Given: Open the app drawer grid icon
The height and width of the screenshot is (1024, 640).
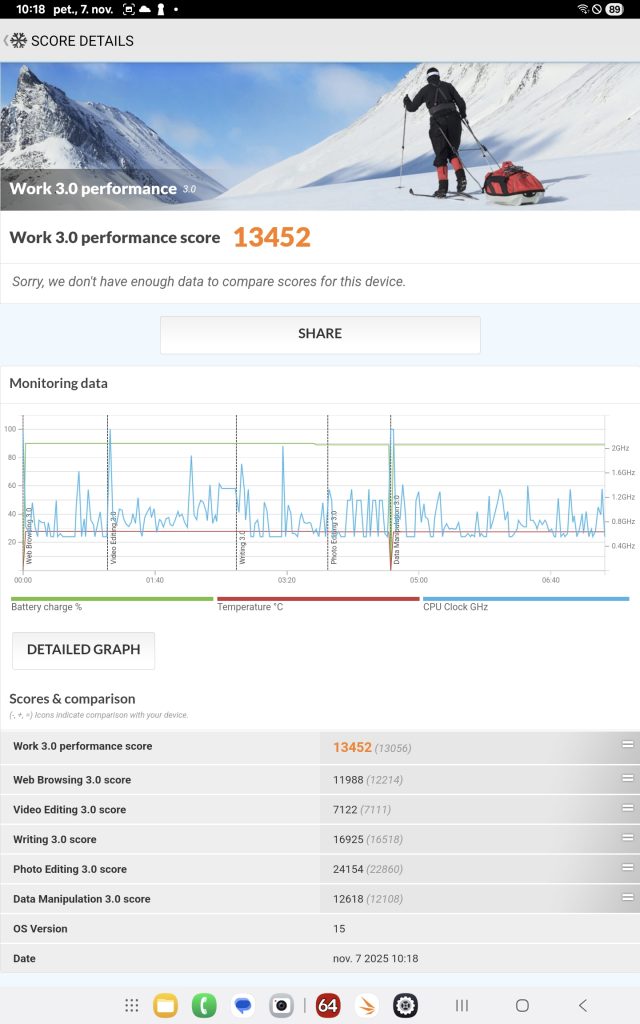Looking at the screenshot, I should (131, 1006).
